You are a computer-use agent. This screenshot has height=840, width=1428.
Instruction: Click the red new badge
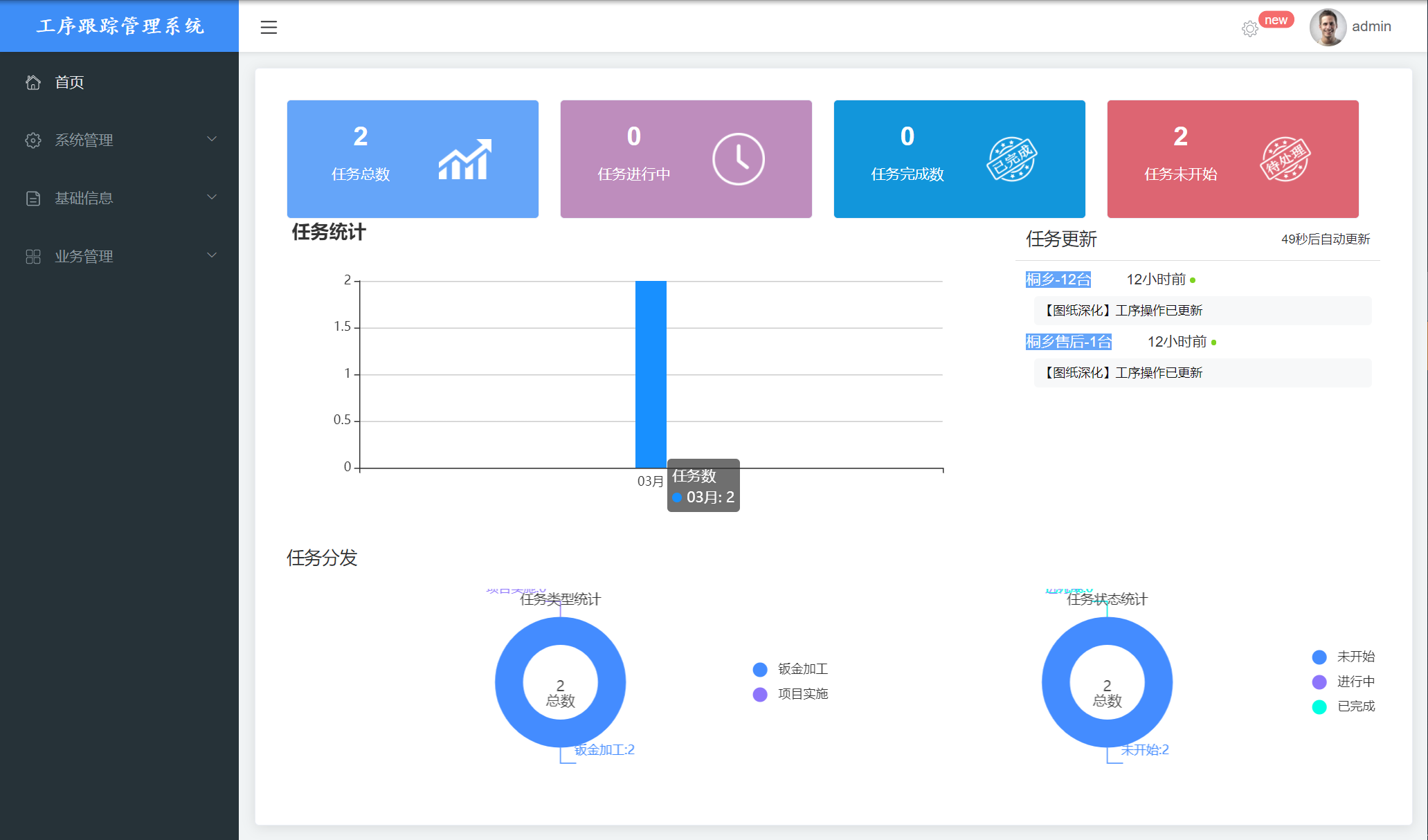(1276, 20)
